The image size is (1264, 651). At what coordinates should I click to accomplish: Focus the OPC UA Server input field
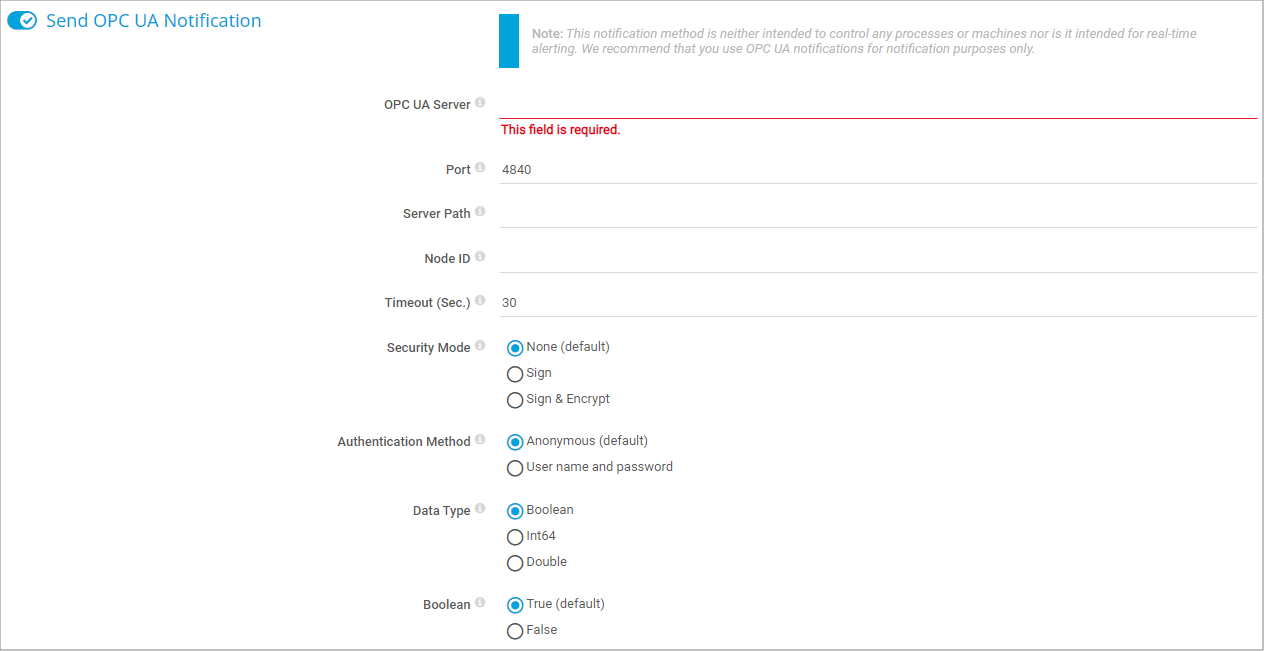click(878, 105)
